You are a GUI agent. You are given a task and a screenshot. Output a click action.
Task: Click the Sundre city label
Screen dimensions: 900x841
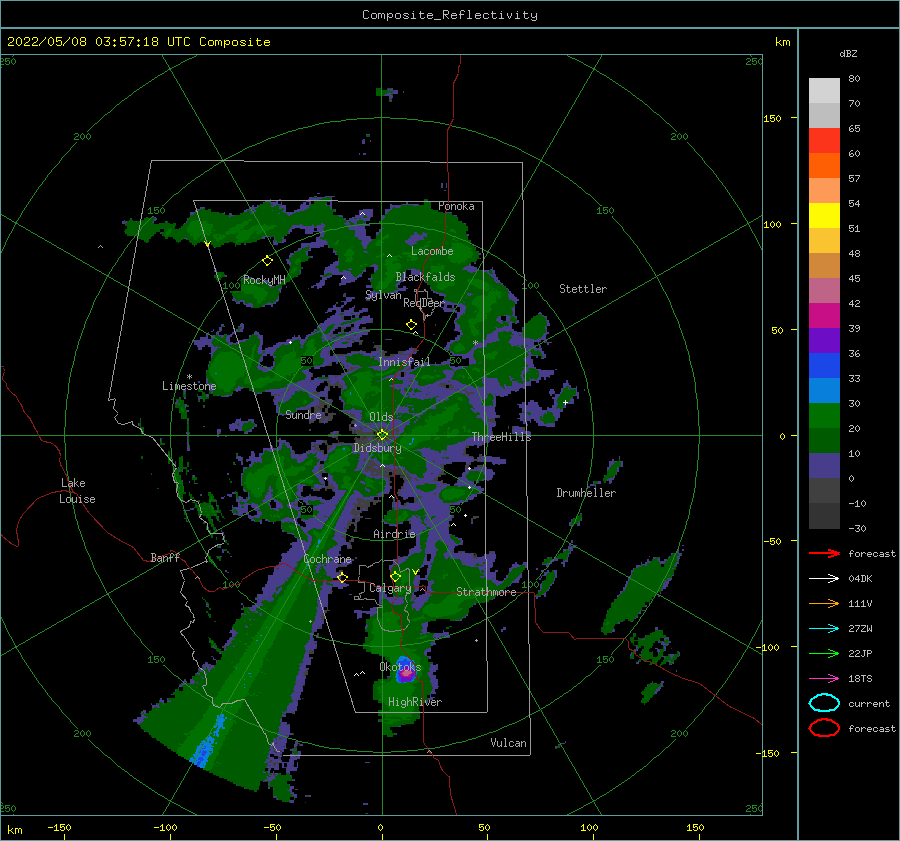pyautogui.click(x=303, y=414)
